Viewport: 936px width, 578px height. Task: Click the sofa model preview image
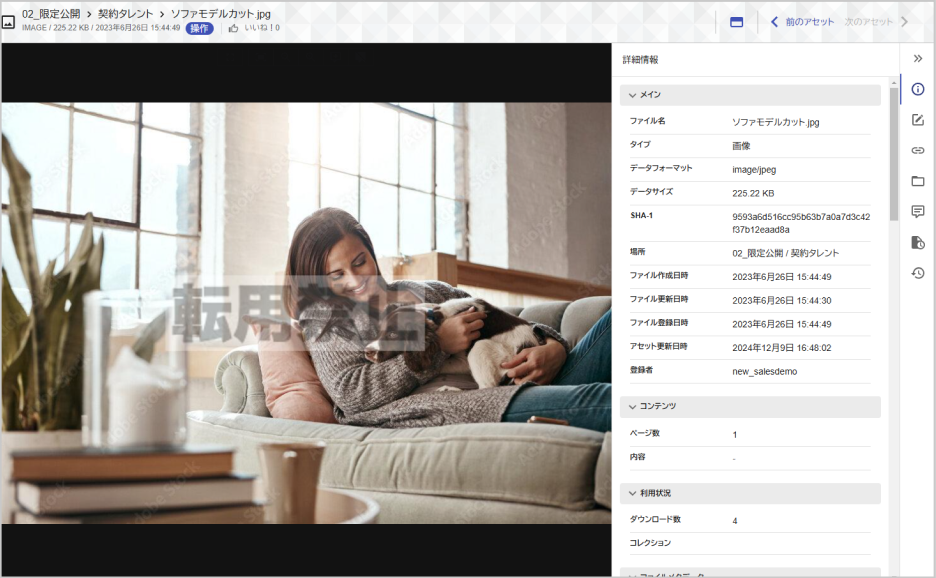point(306,310)
